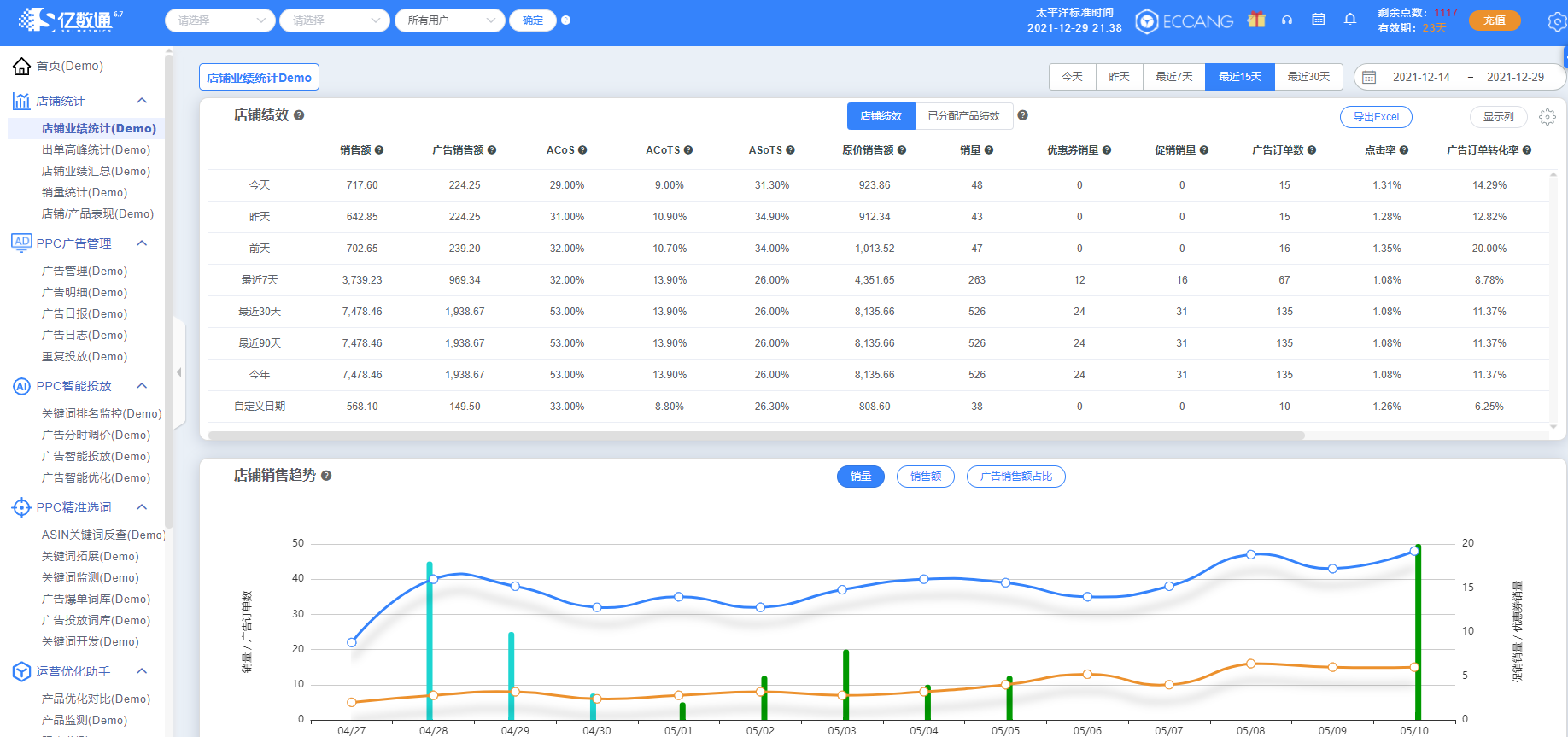Open the settings gear in the blue header

[x=1558, y=21]
